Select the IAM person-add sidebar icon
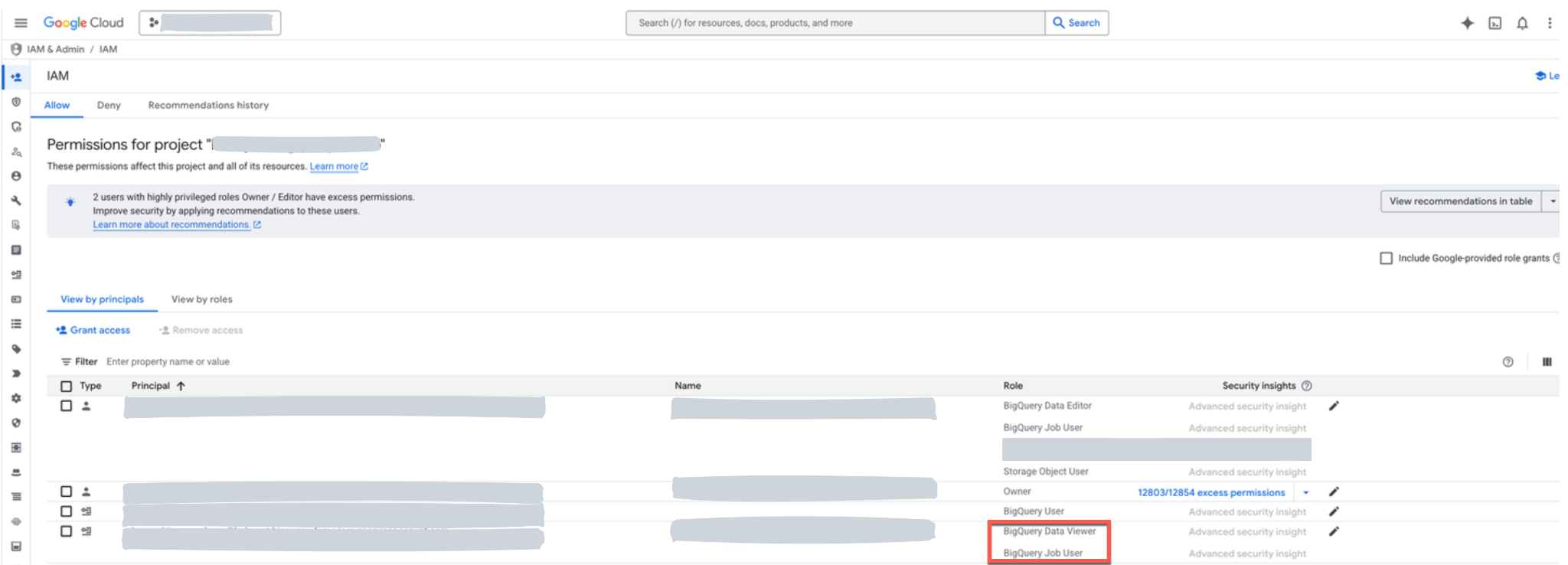This screenshot has width=1568, height=565. coord(16,77)
